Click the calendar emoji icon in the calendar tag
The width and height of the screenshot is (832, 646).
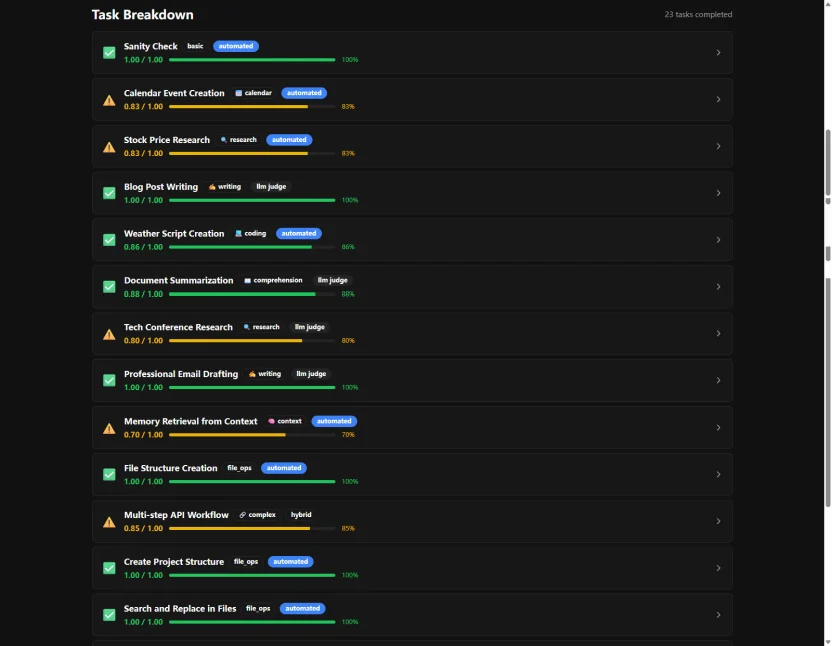(239, 93)
